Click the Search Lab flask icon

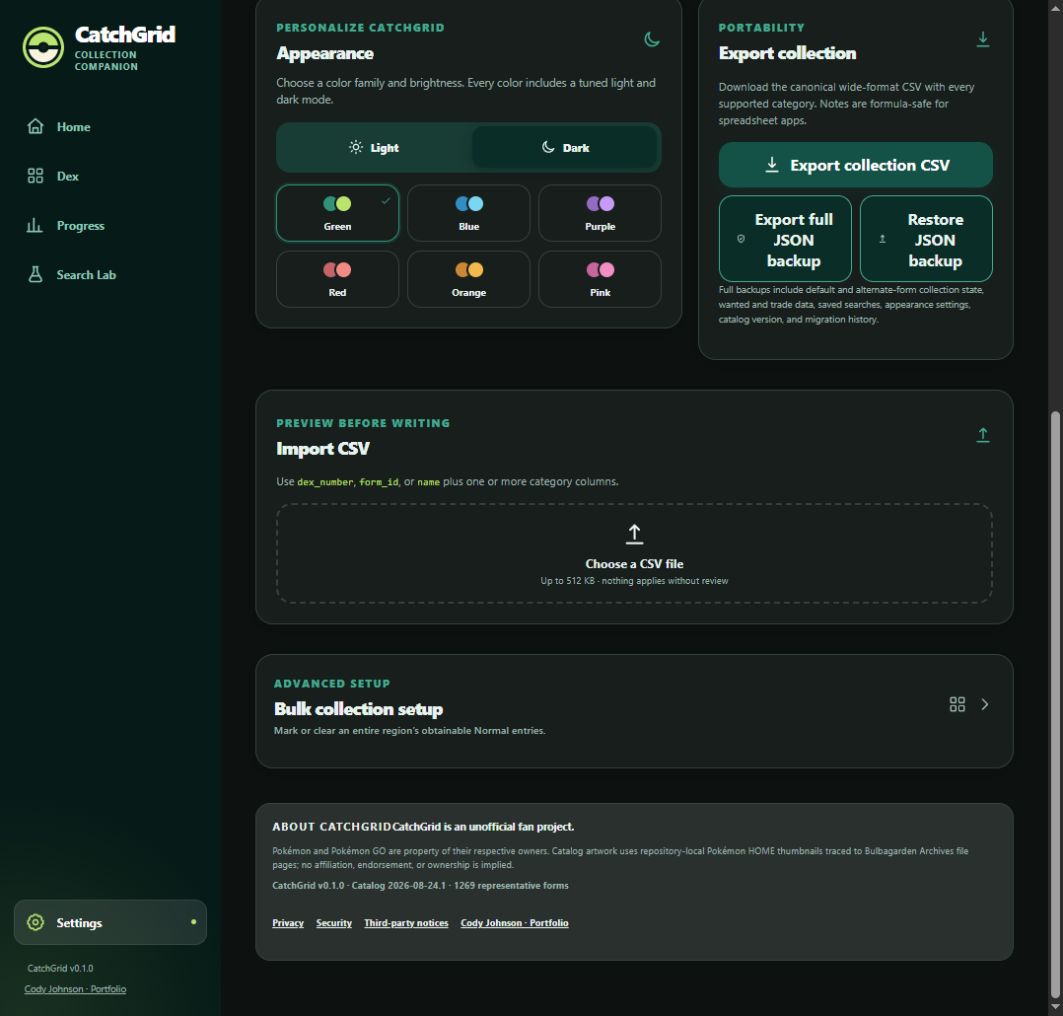[35, 275]
